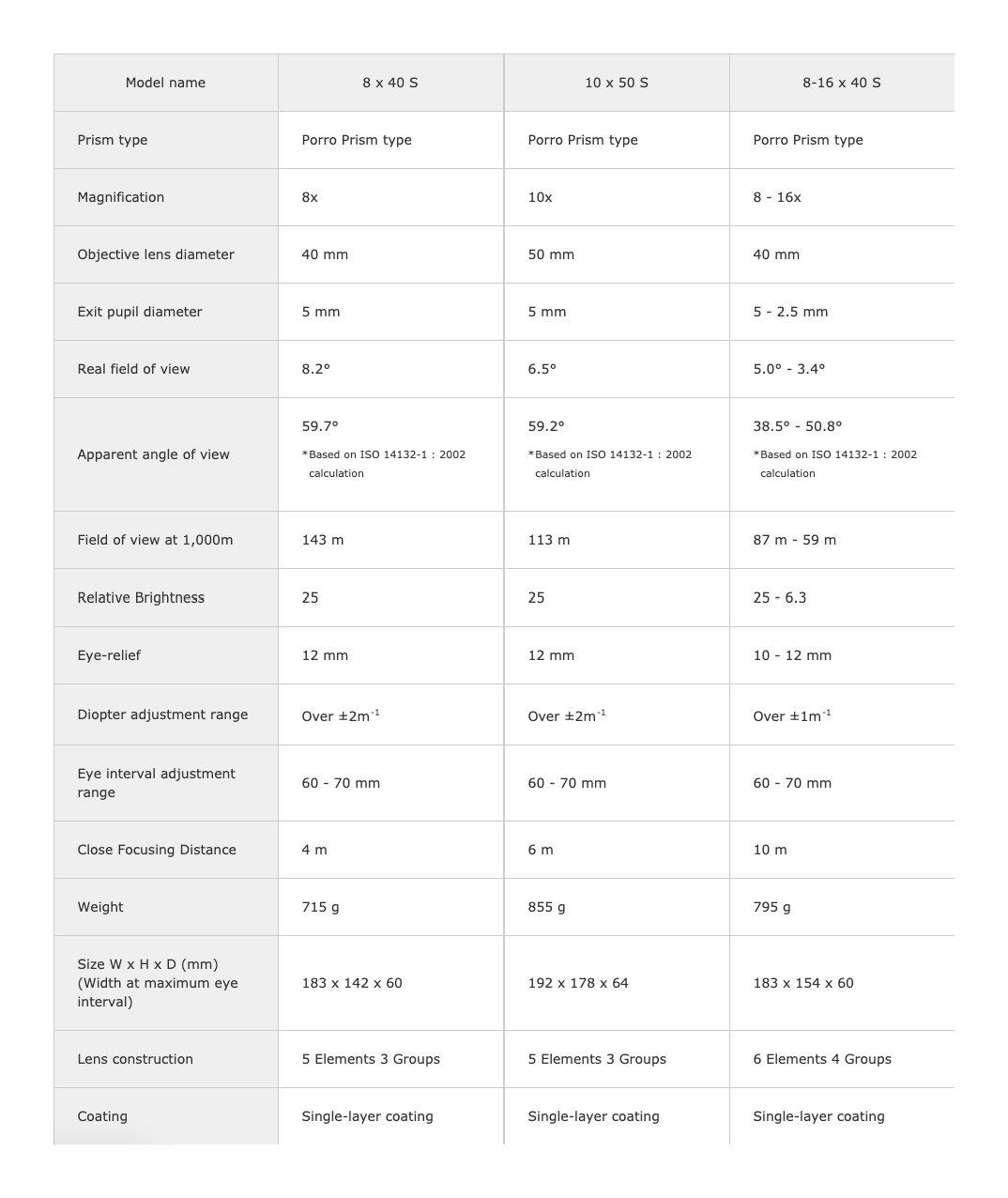Click the 192 x 178 x 64 size value
This screenshot has height=1198, width=1008.
[578, 983]
